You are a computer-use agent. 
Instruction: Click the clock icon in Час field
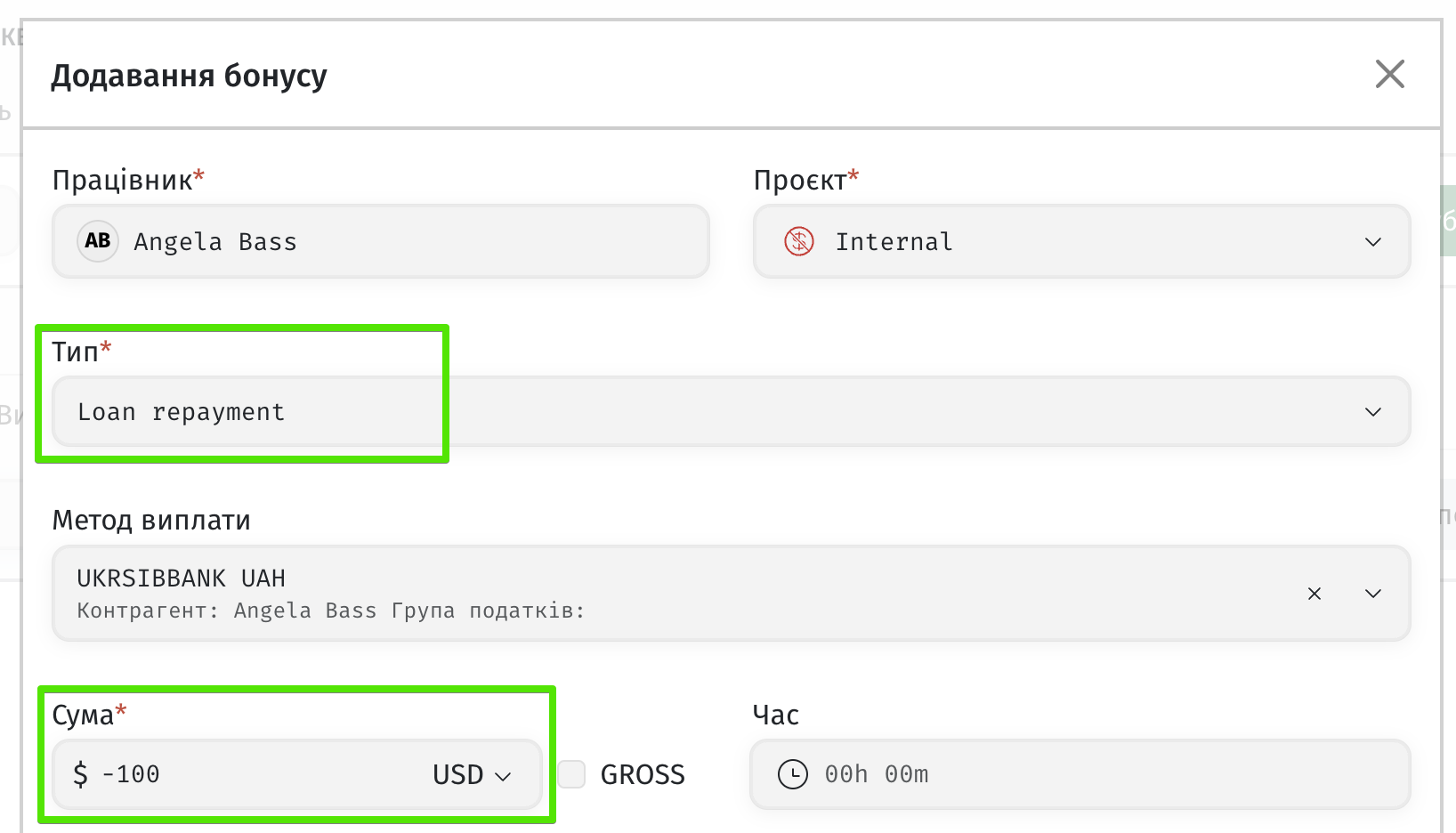(793, 774)
